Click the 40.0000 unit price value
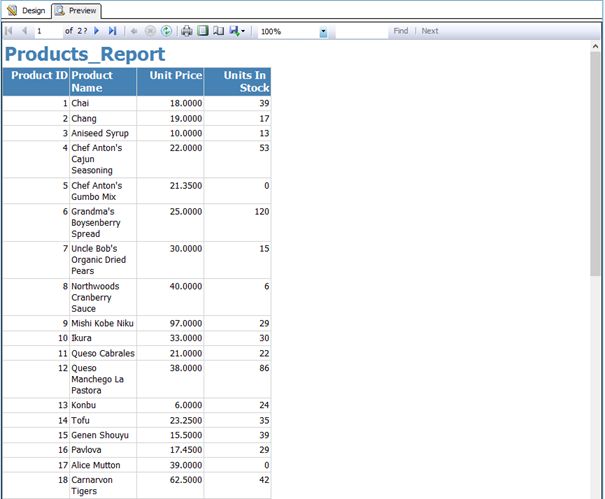Screen dimensions: 605x499 click(186, 286)
